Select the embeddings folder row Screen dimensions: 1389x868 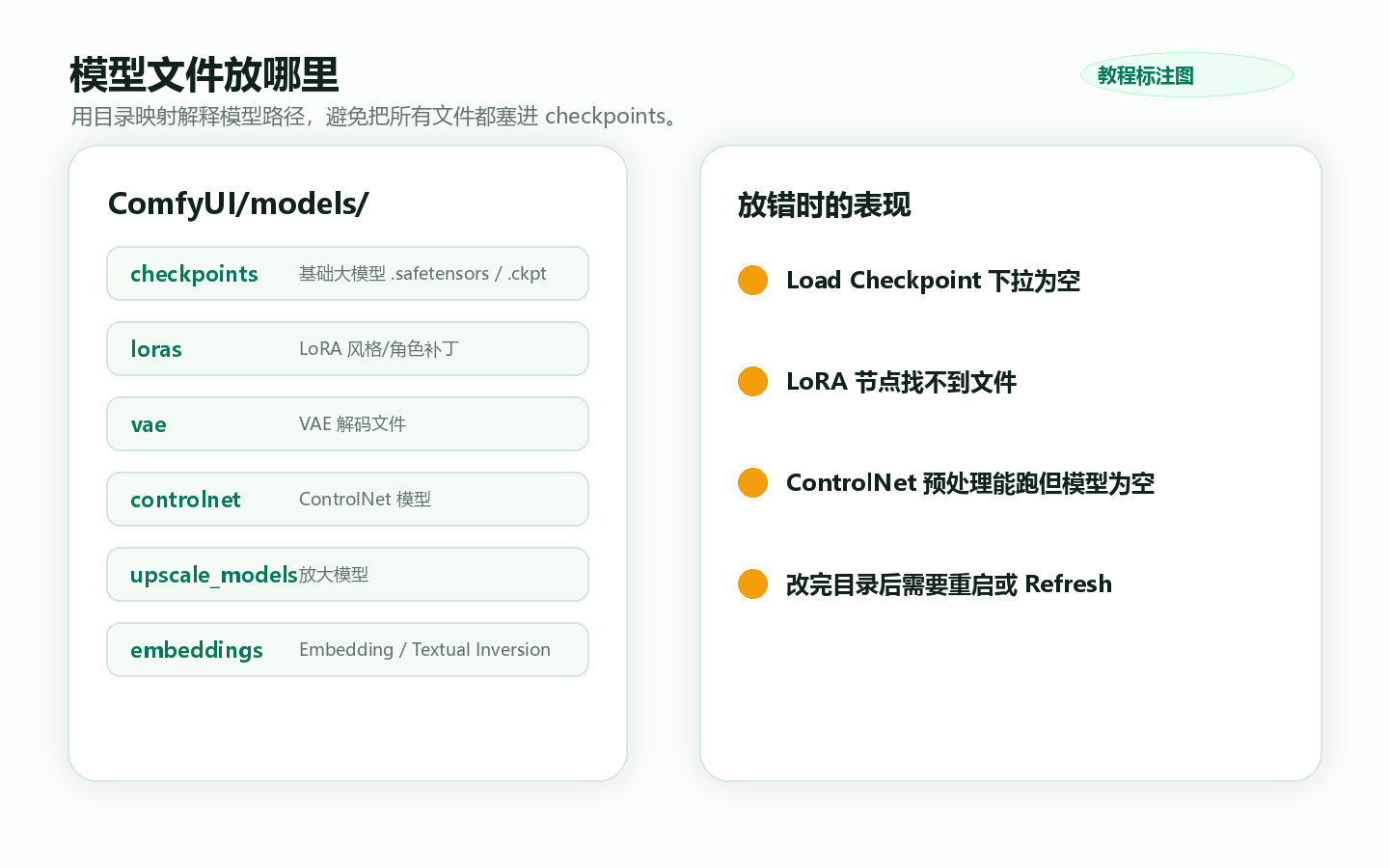coord(347,650)
